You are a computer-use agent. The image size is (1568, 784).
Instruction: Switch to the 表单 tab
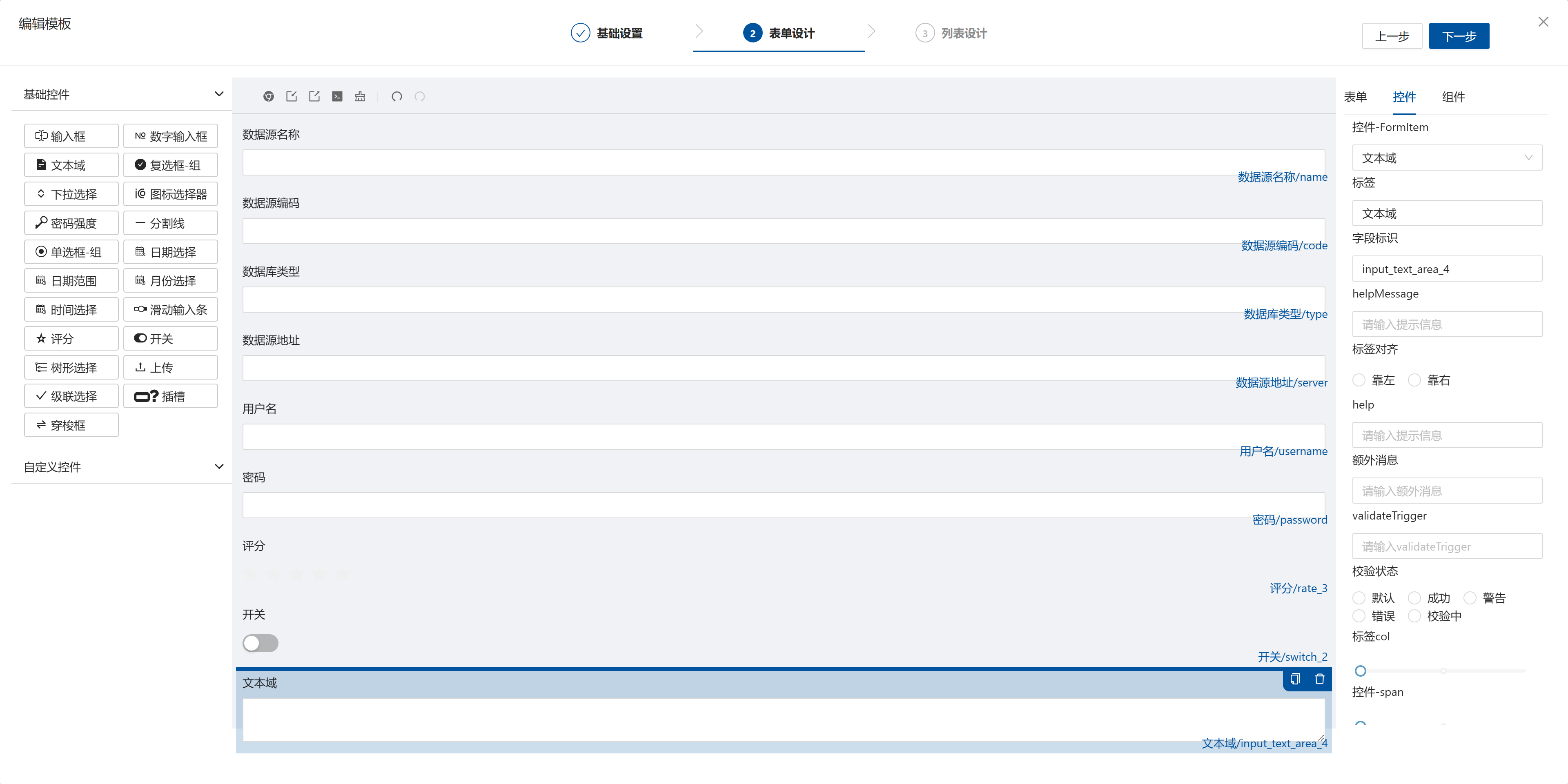pos(1356,97)
